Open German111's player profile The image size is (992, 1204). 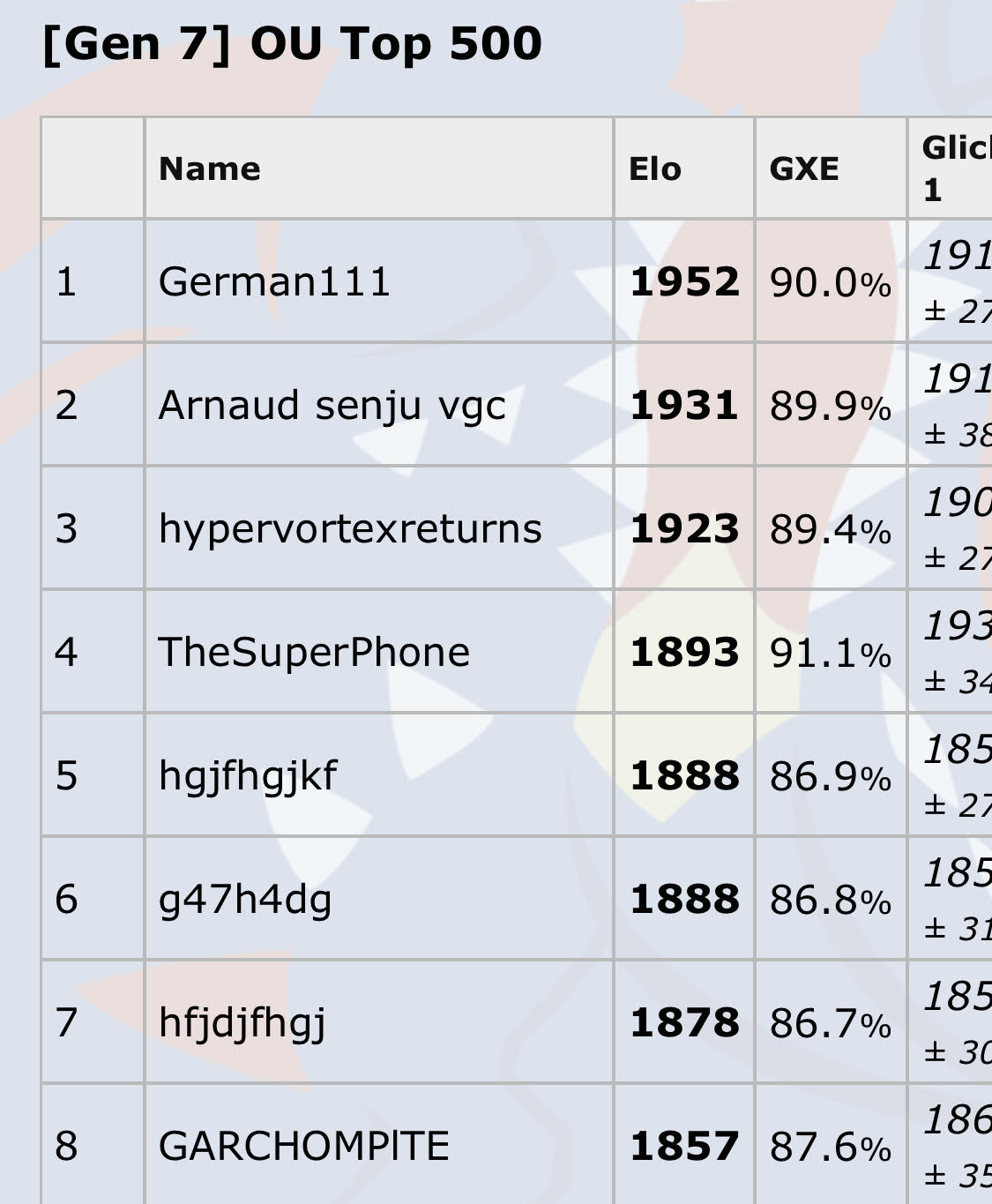274,282
